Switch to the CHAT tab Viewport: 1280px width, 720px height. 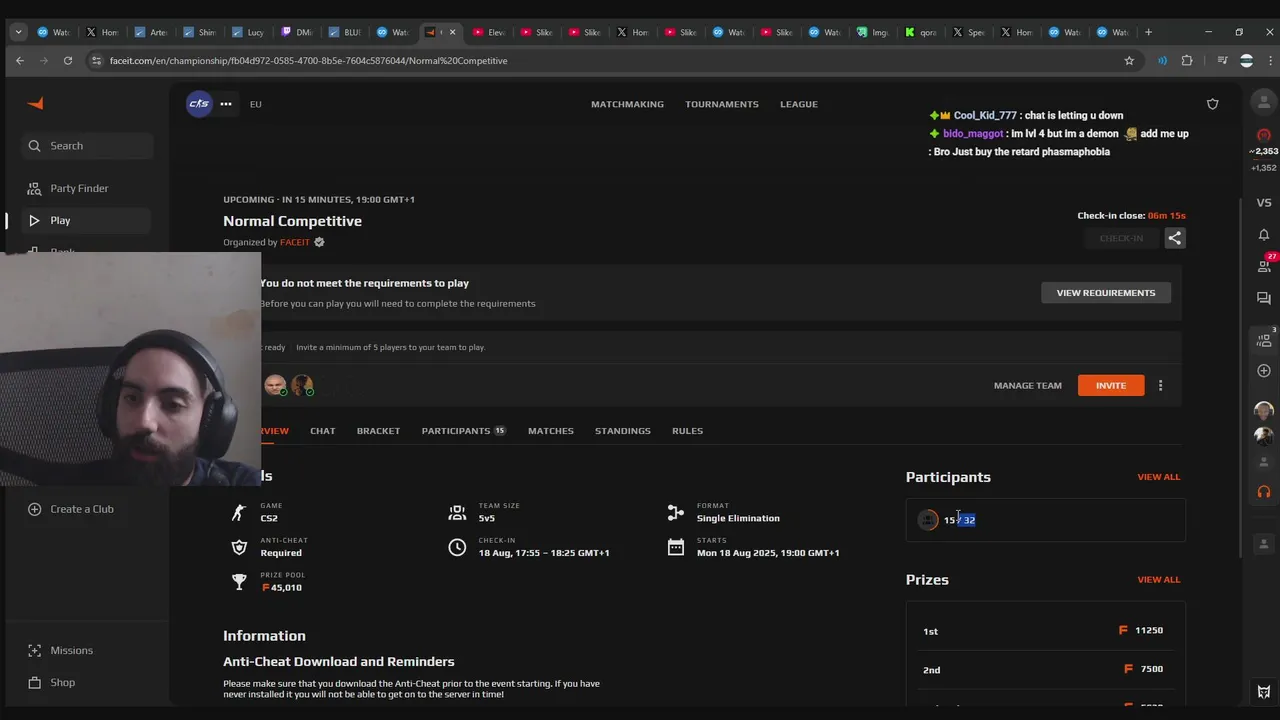pyautogui.click(x=322, y=431)
